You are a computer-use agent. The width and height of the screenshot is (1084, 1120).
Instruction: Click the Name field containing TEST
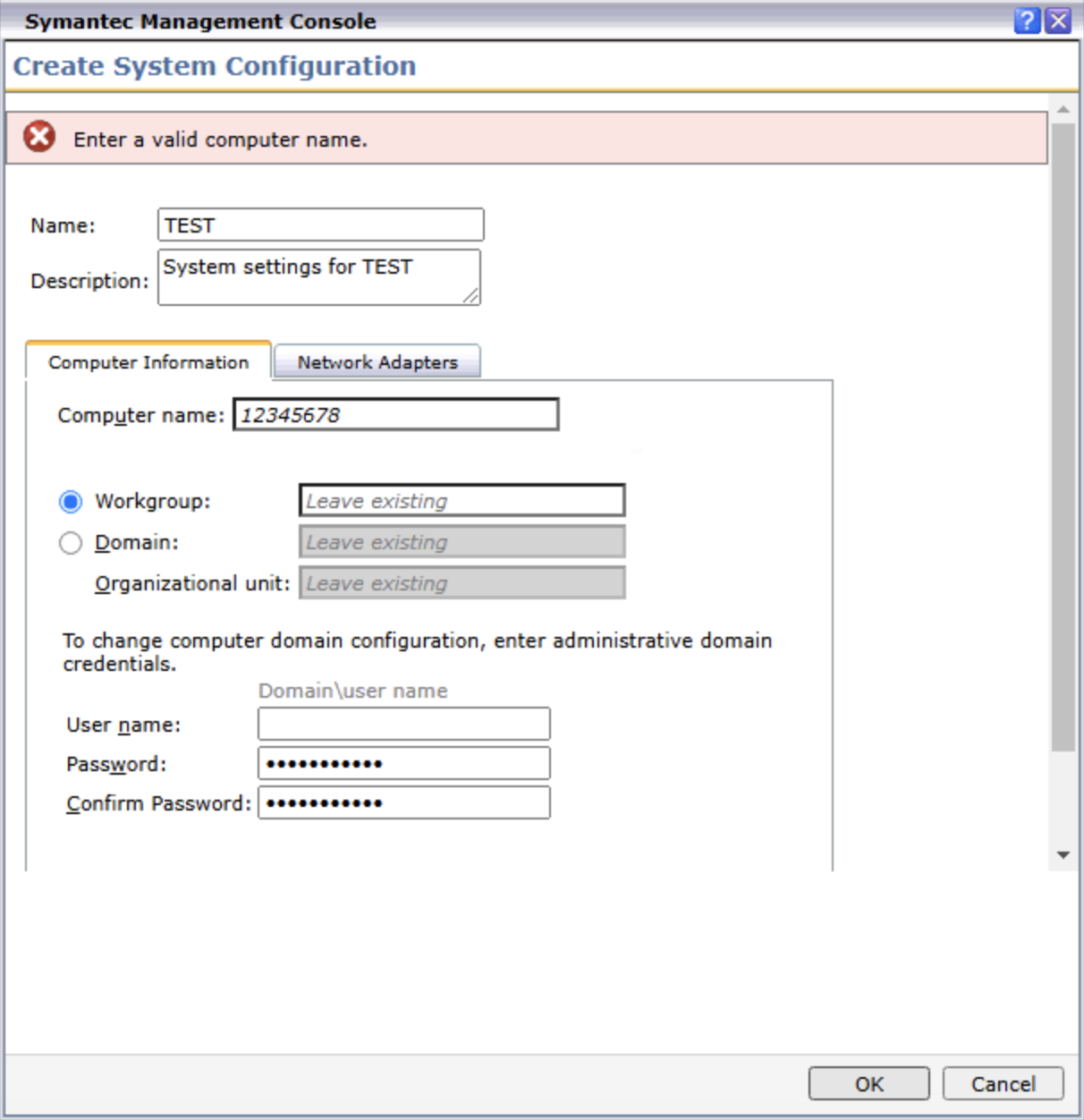pos(321,225)
